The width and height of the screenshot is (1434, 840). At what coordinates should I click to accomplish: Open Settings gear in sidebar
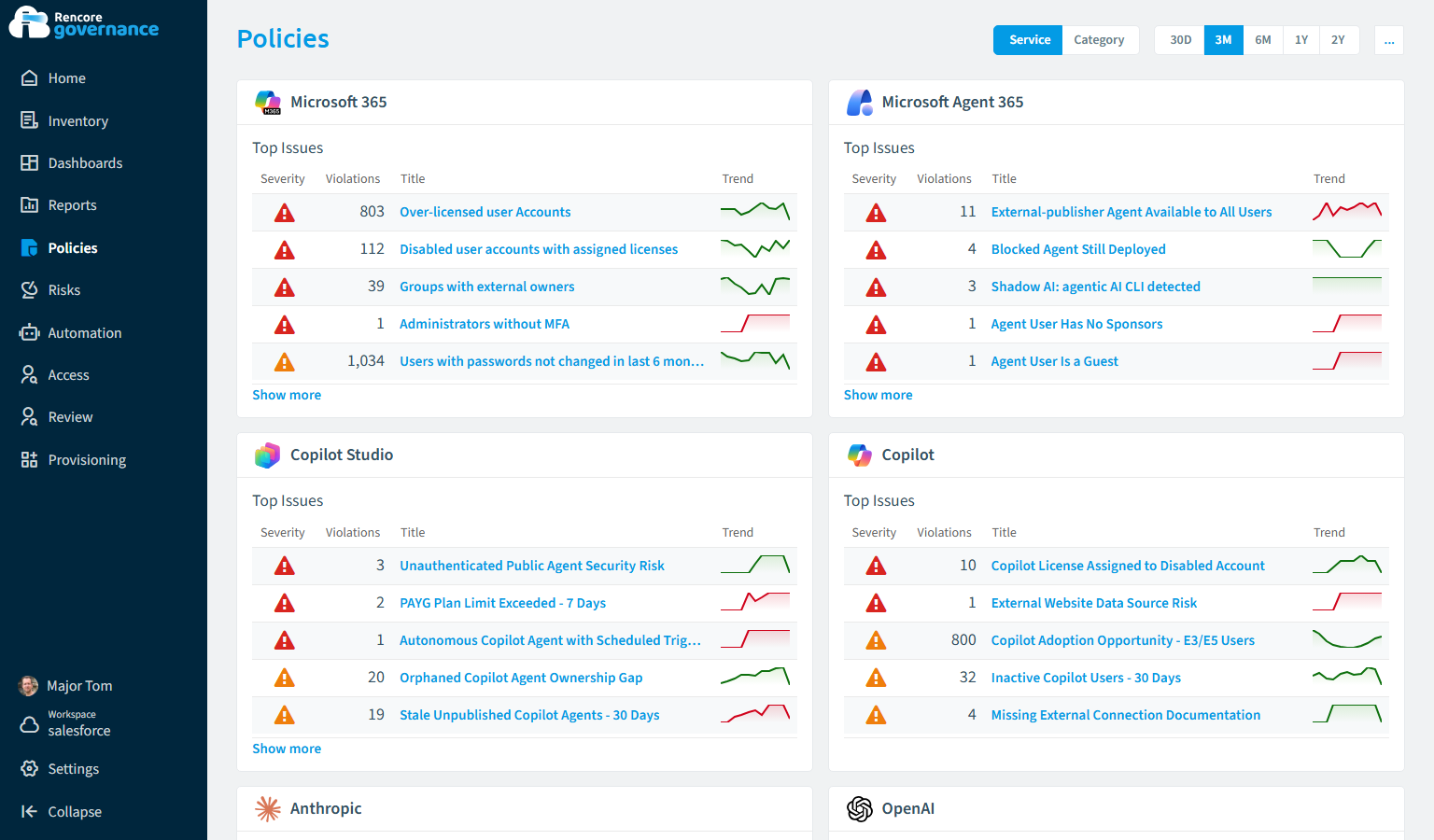tap(29, 769)
